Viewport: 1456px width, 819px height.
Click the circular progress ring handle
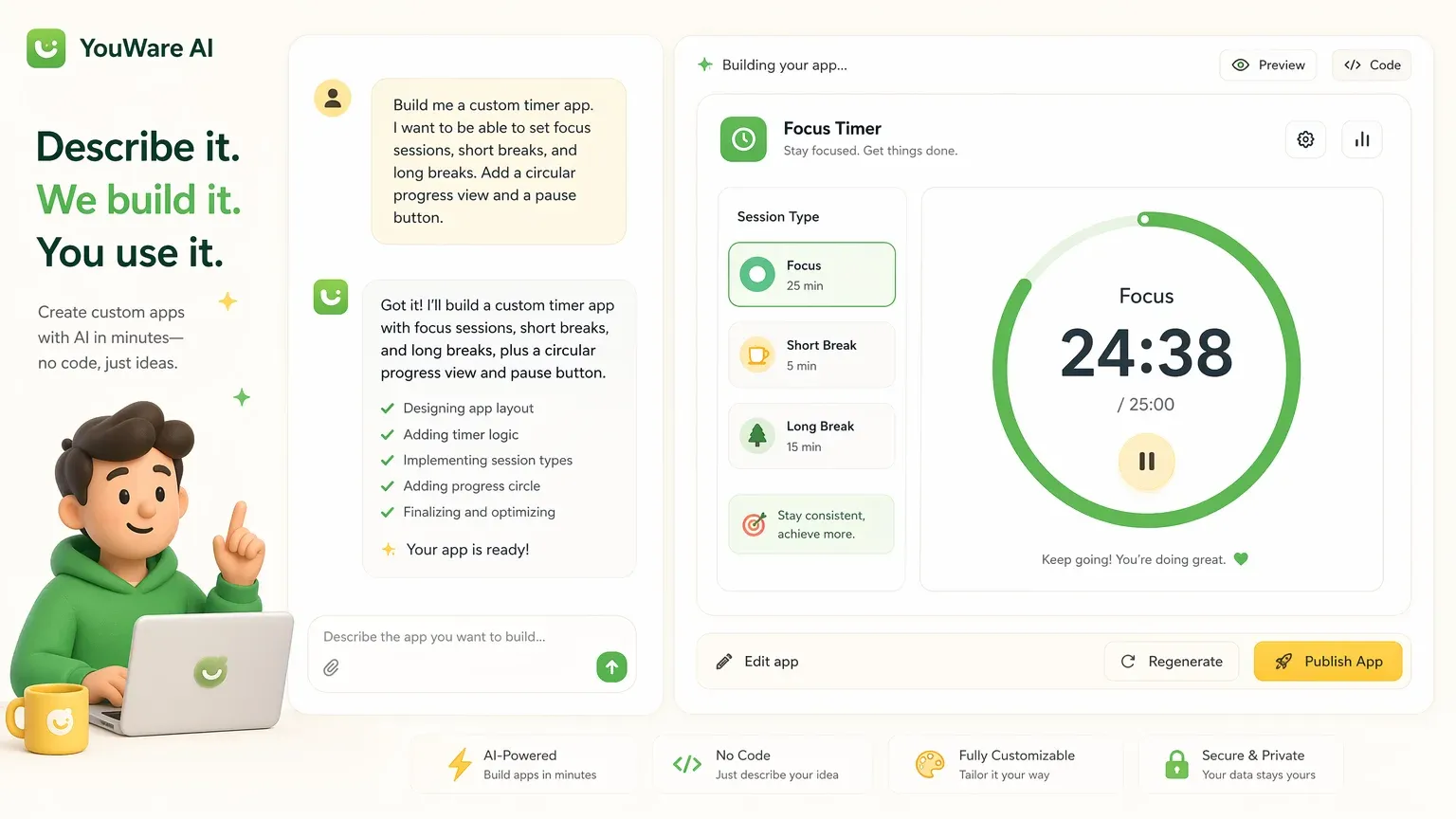[x=1144, y=219]
